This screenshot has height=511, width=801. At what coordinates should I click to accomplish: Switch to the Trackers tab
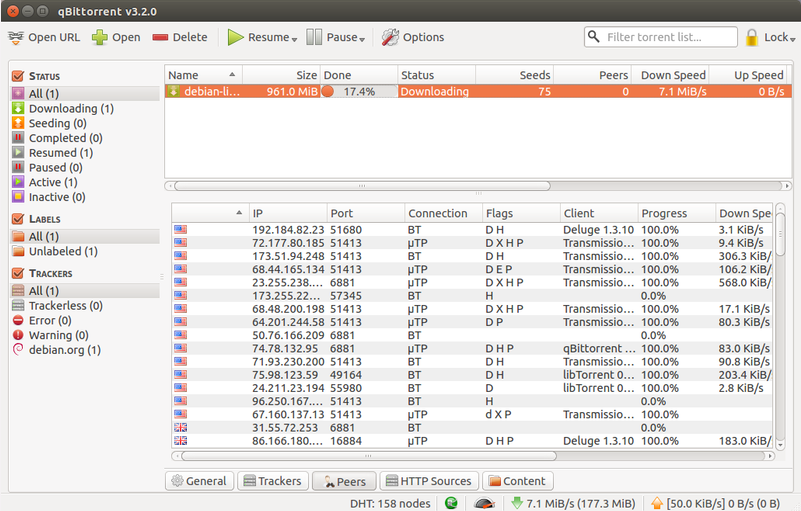[x=273, y=481]
